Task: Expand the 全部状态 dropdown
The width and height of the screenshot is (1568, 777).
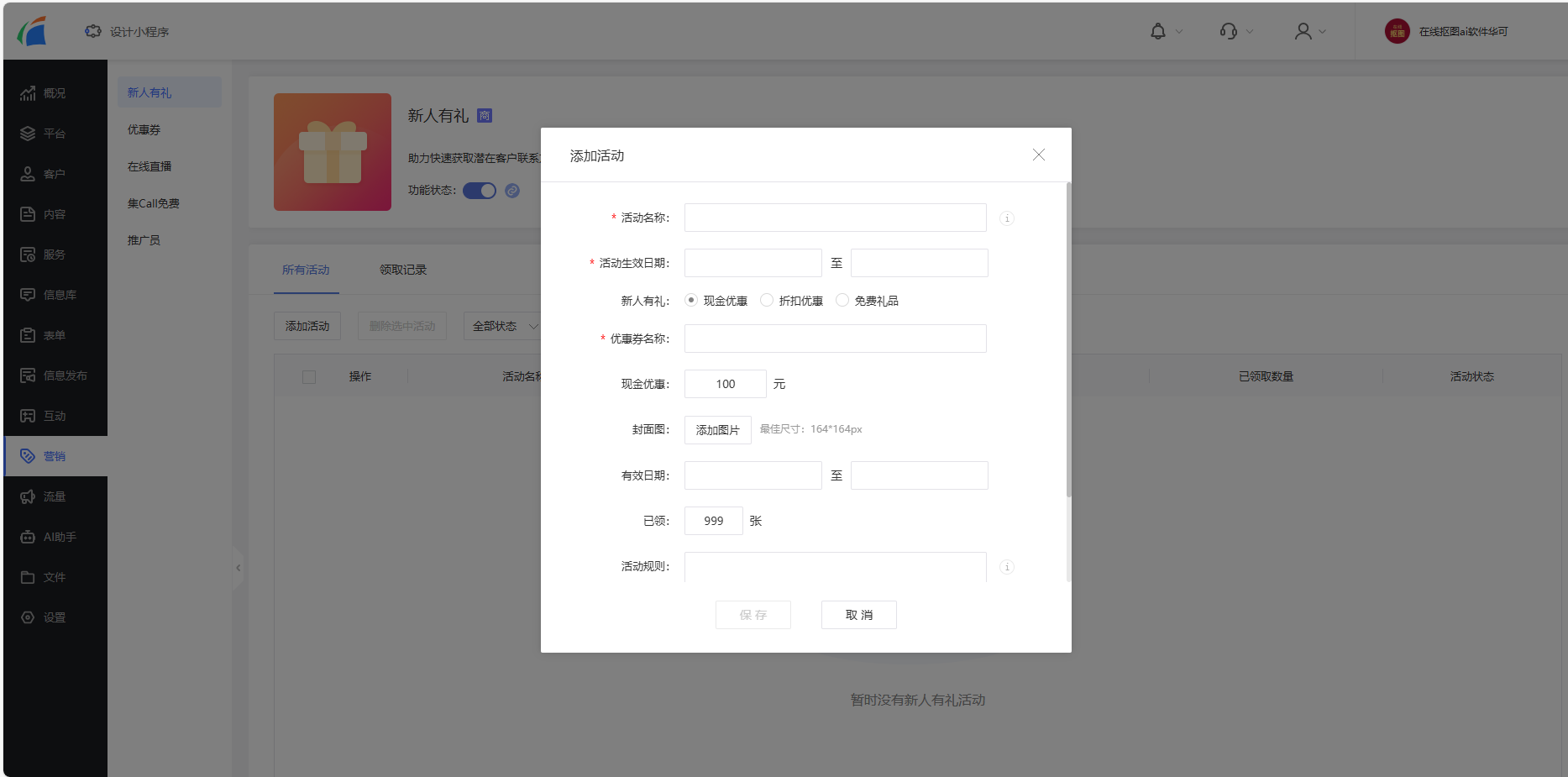Action: 504,326
